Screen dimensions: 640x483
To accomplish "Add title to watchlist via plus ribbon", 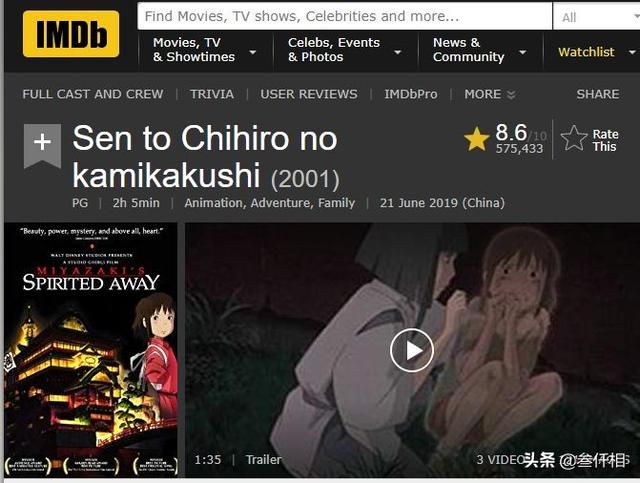I will point(42,146).
